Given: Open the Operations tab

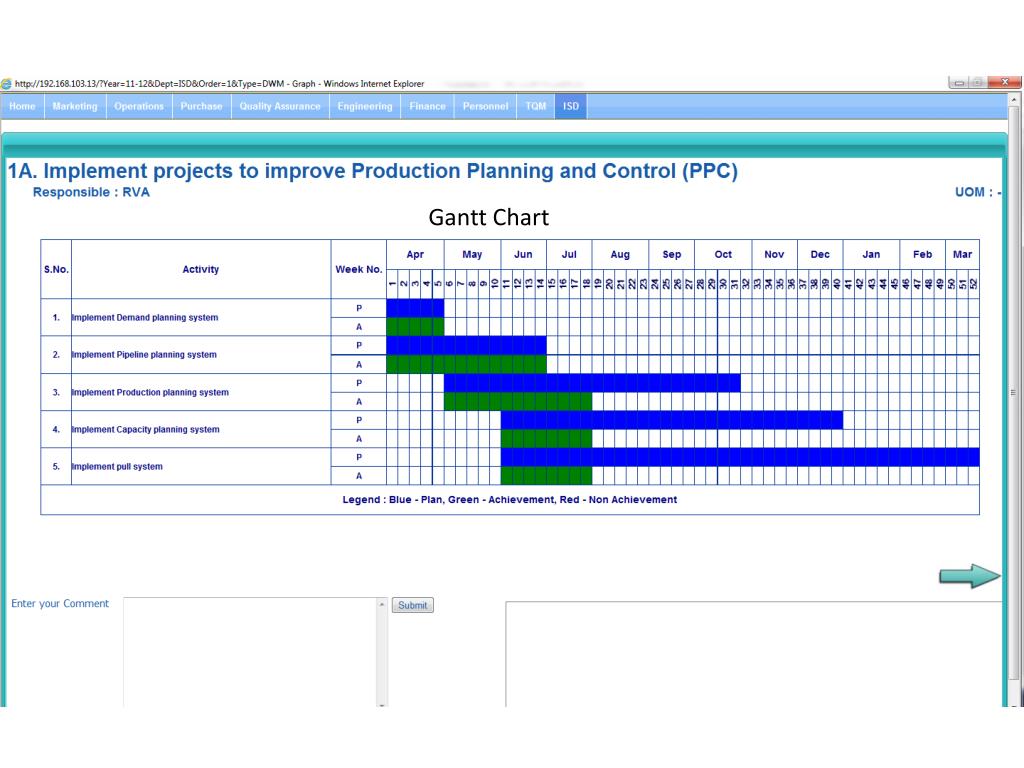Looking at the screenshot, I should [139, 106].
